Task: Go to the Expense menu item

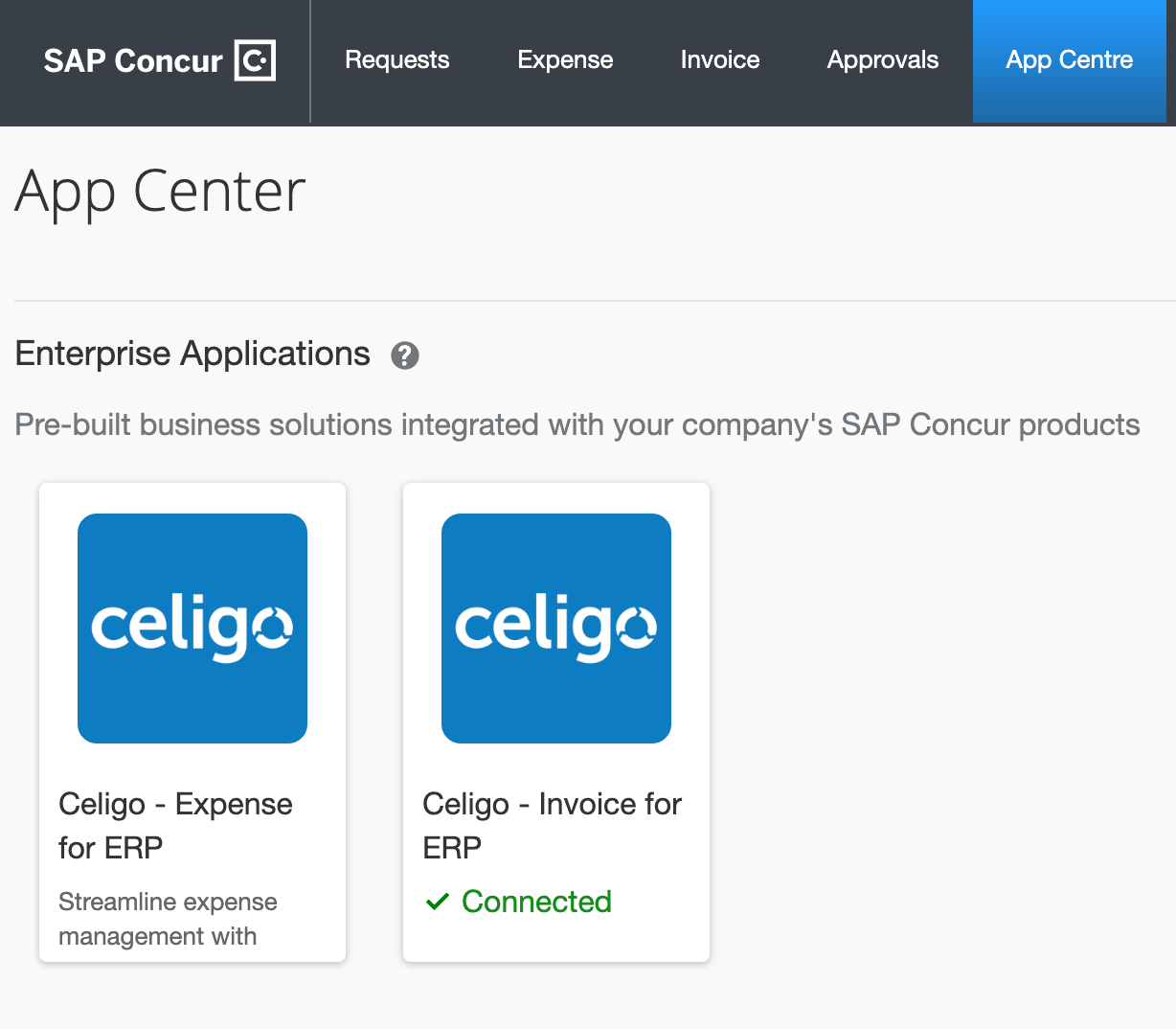Action: pos(565,59)
